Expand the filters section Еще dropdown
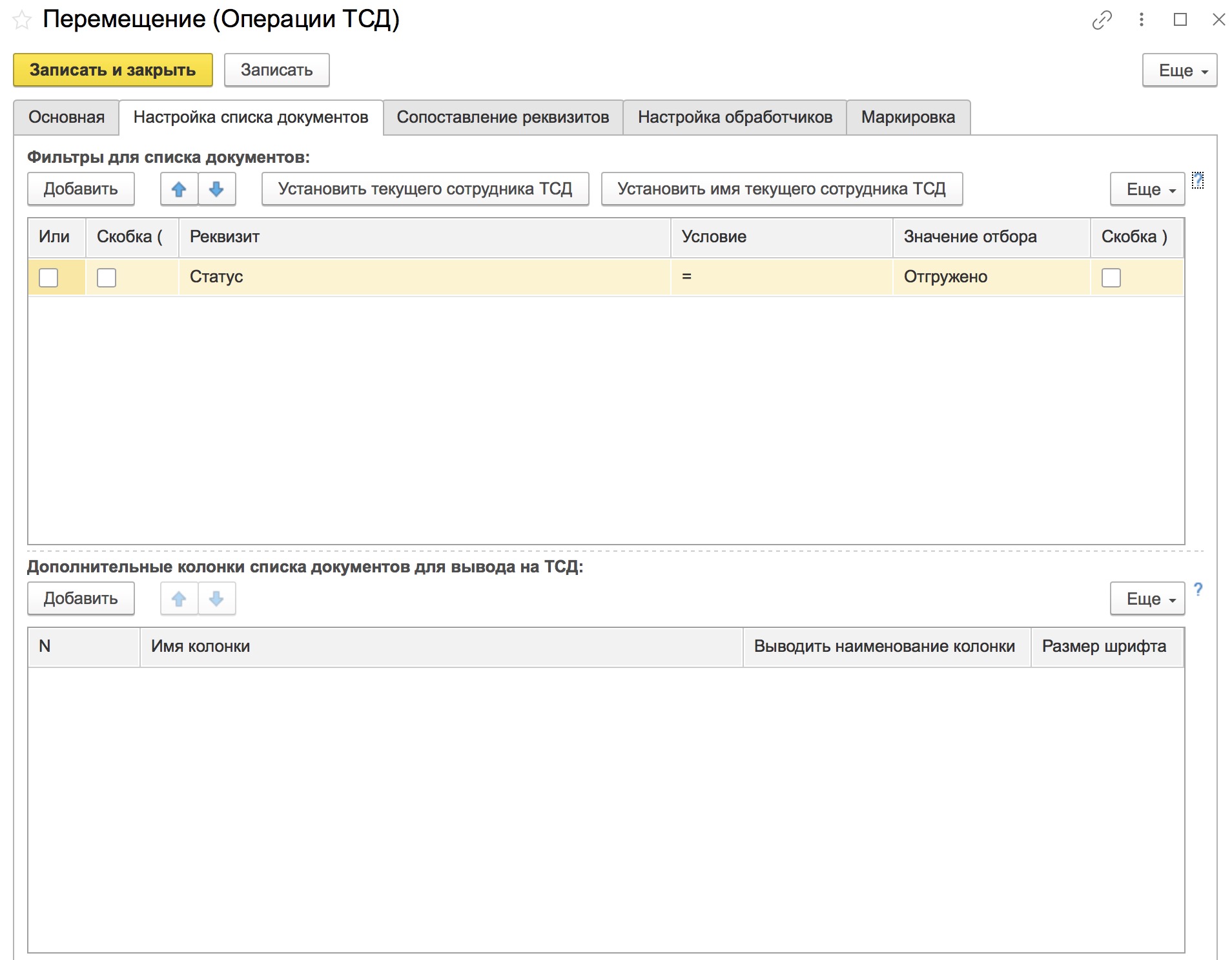 pyautogui.click(x=1147, y=189)
